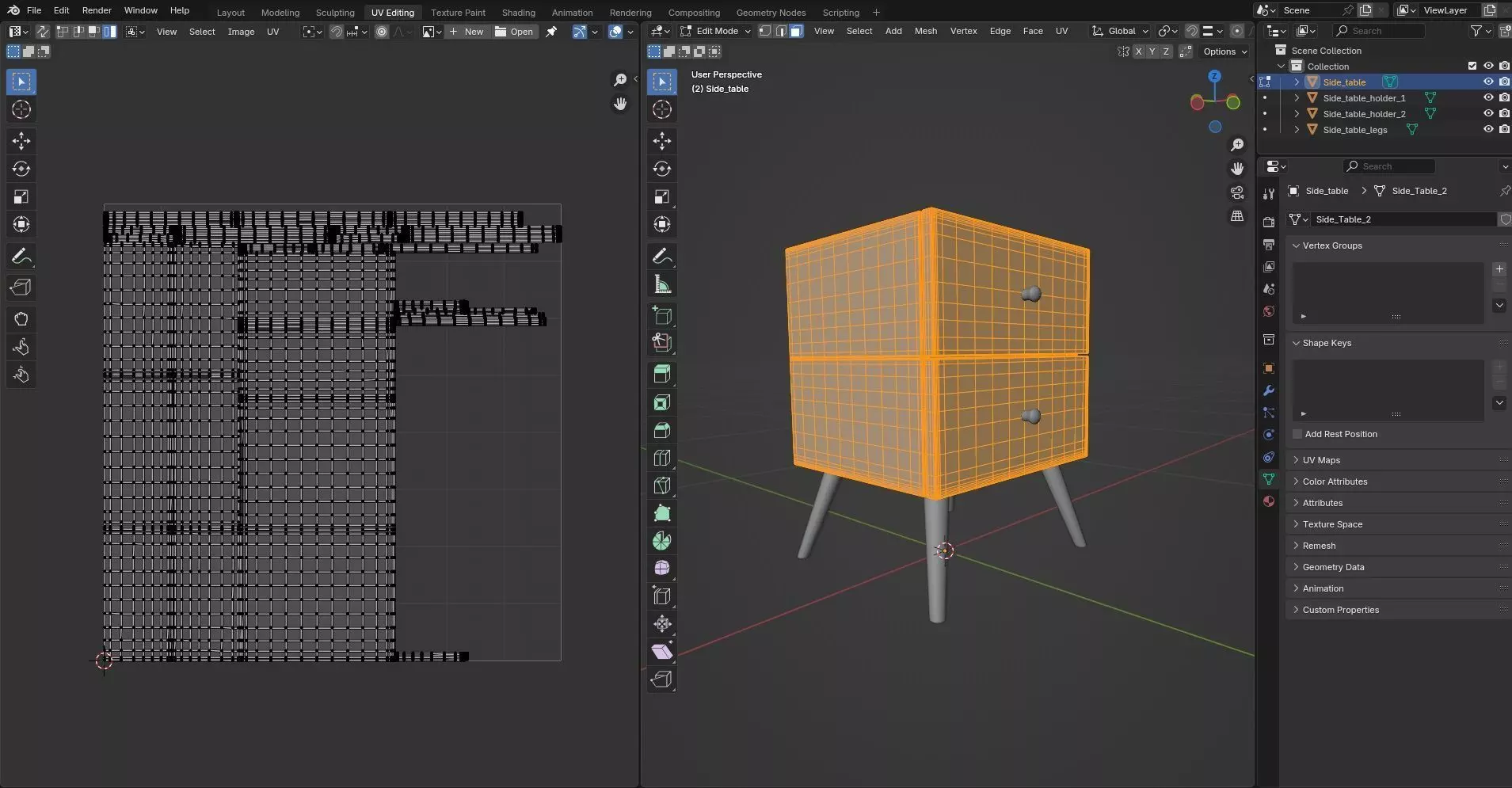The image size is (1512, 788).
Task: Expand the Geometry Data panel
Action: click(1333, 567)
